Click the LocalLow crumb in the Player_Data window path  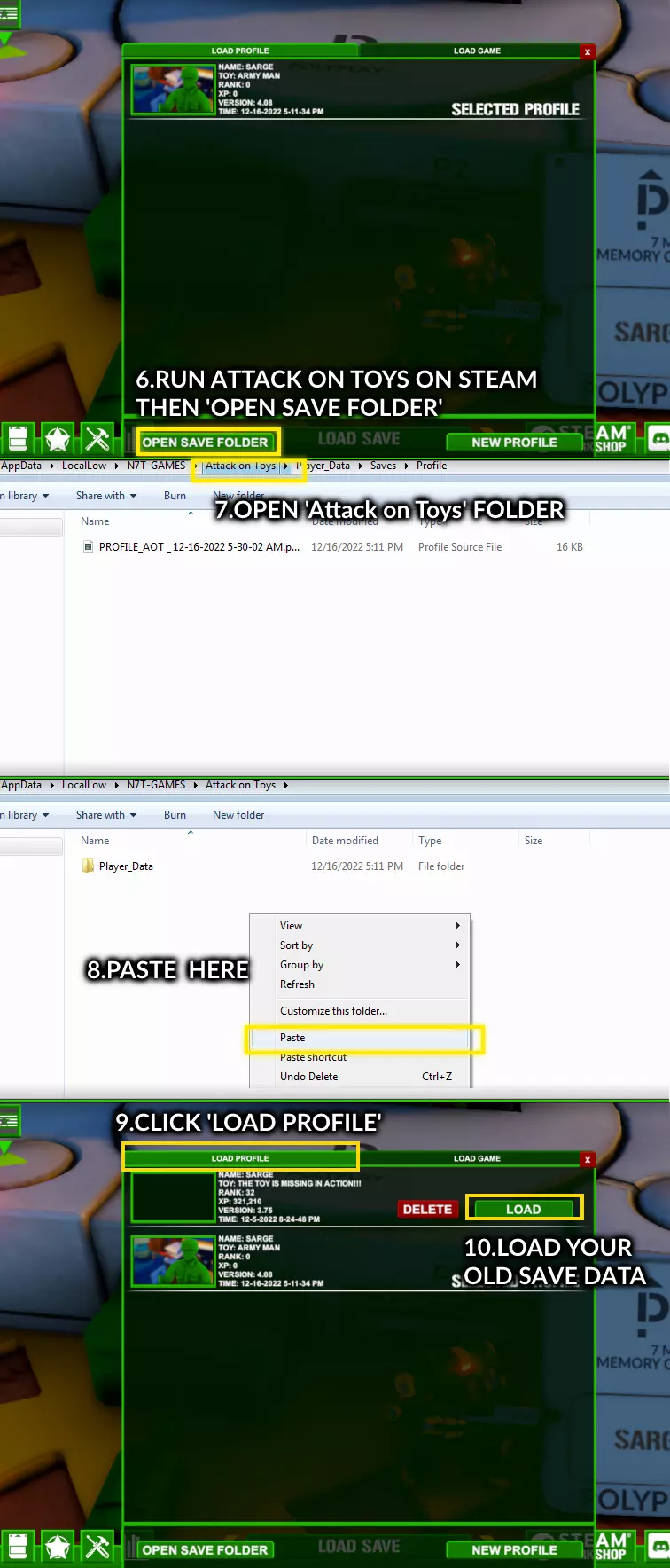84,785
